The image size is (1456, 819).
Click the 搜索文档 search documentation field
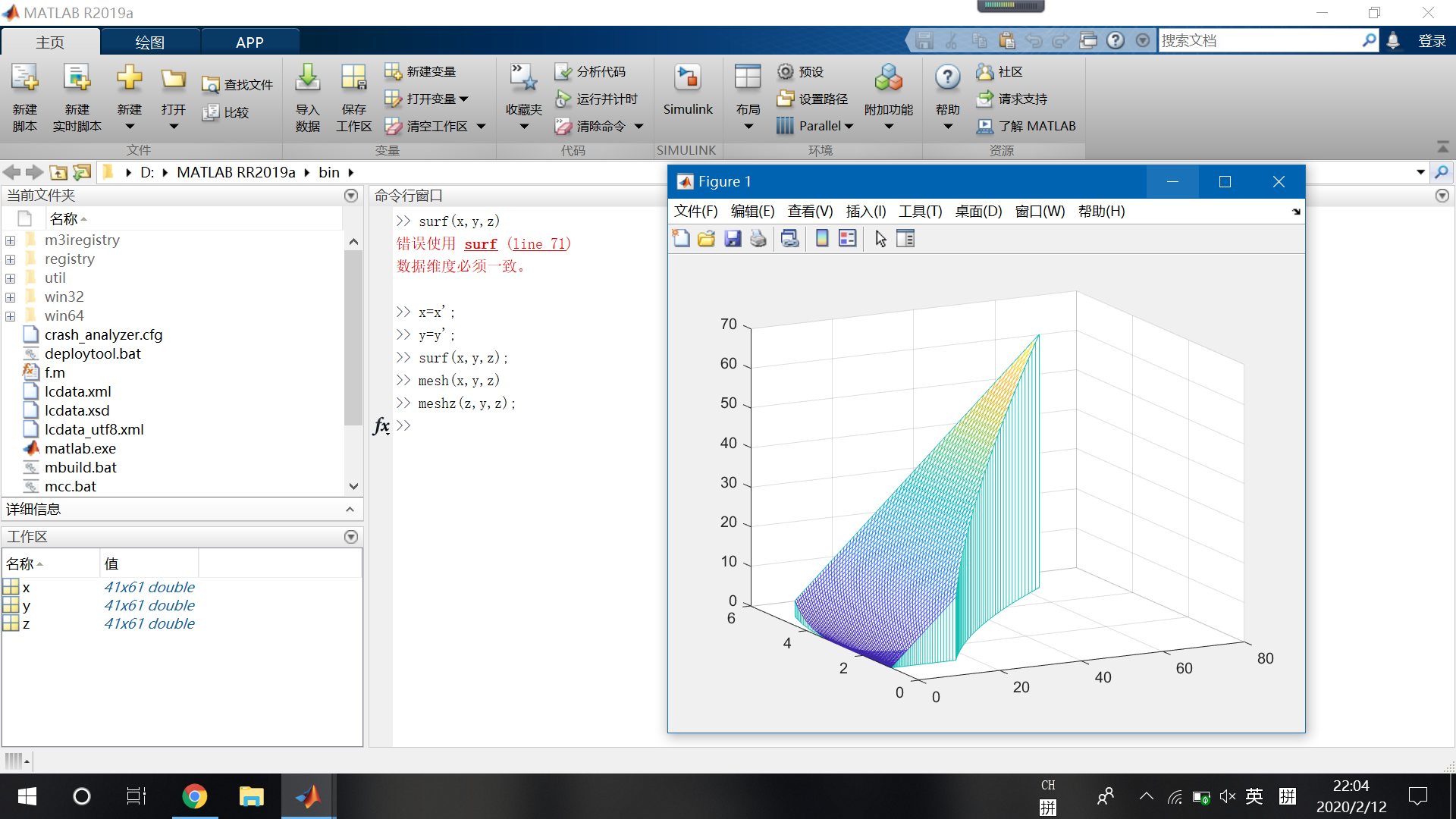click(1259, 41)
